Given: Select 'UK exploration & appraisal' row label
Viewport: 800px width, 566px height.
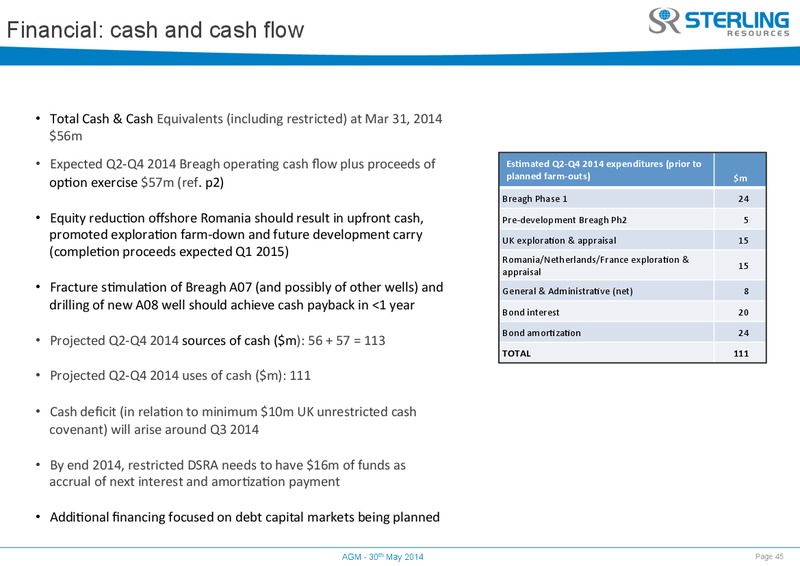Looking at the screenshot, I should pyautogui.click(x=559, y=240).
